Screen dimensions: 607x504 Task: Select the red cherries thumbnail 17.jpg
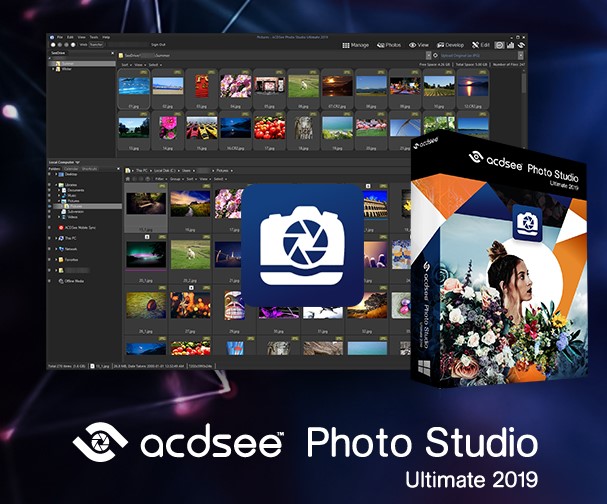269,130
